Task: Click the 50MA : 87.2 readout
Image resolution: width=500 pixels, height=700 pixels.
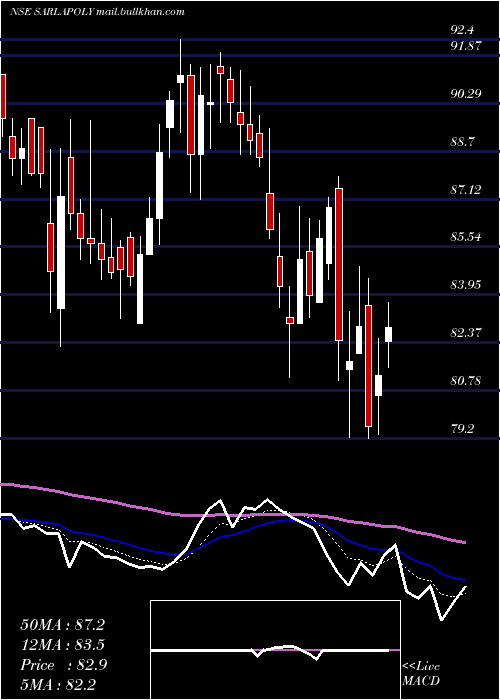Action: click(x=62, y=625)
